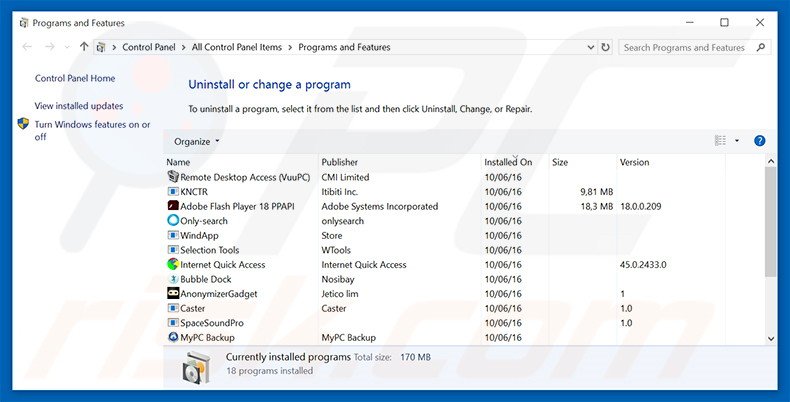This screenshot has height=402, width=790.
Task: Select Adobe Flash Player 18 PPAPI entry
Action: pos(237,207)
